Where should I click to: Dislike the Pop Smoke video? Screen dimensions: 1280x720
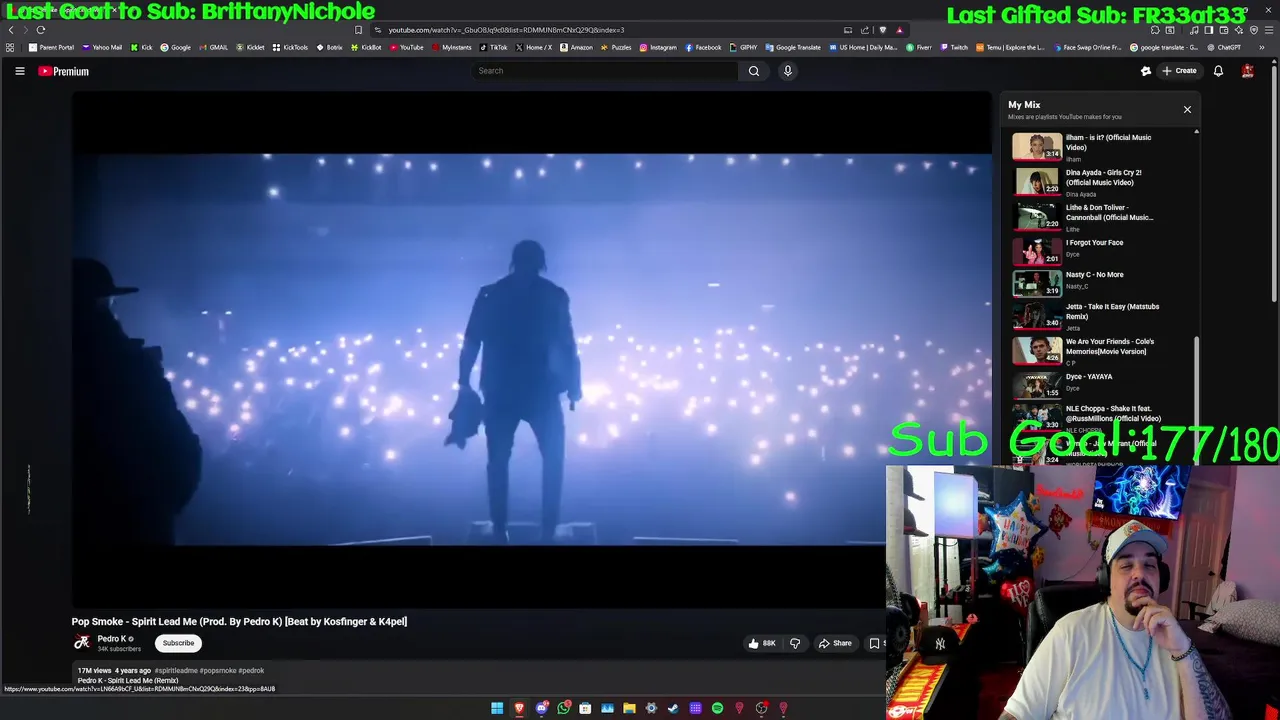pos(796,643)
